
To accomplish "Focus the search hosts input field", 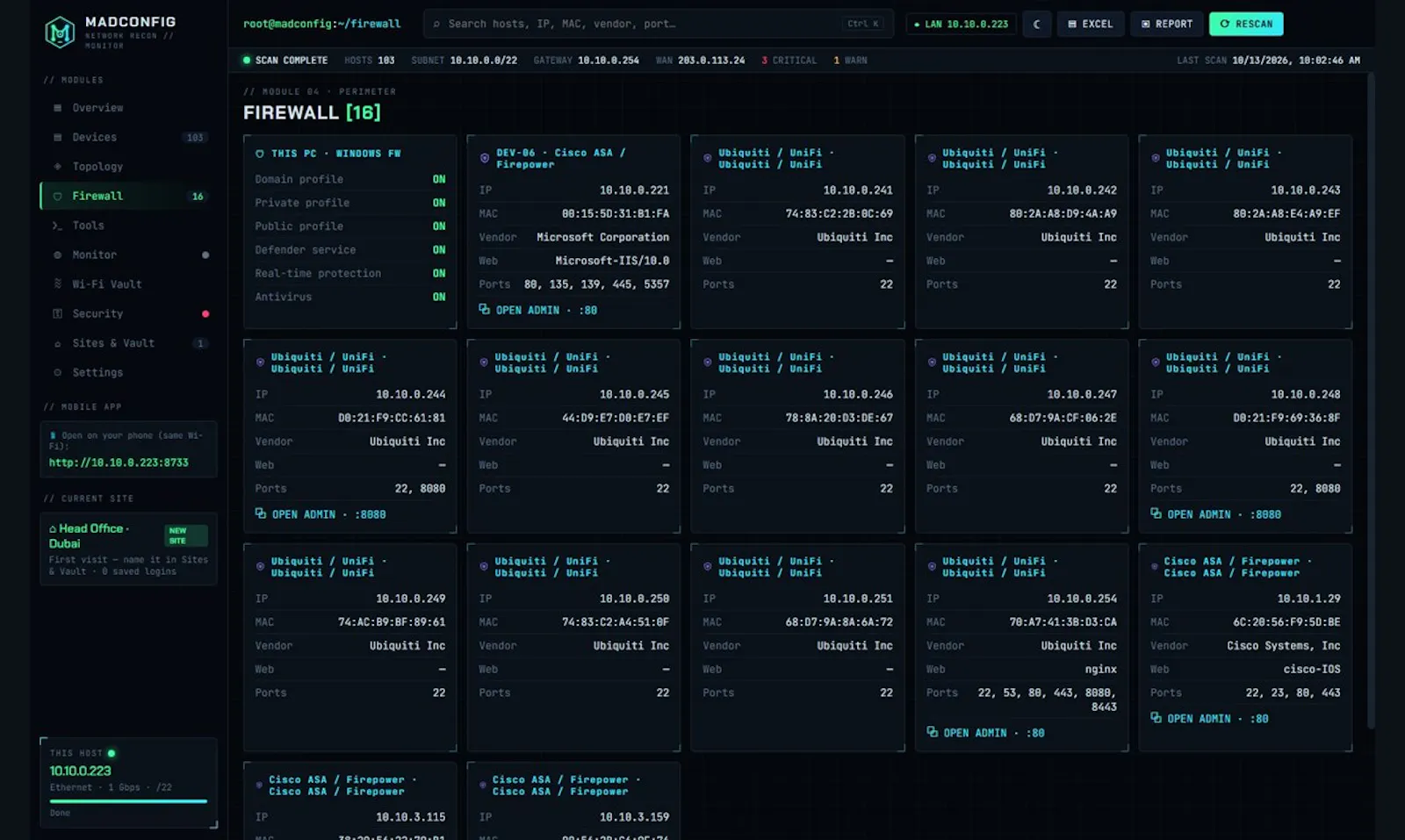I will click(658, 24).
